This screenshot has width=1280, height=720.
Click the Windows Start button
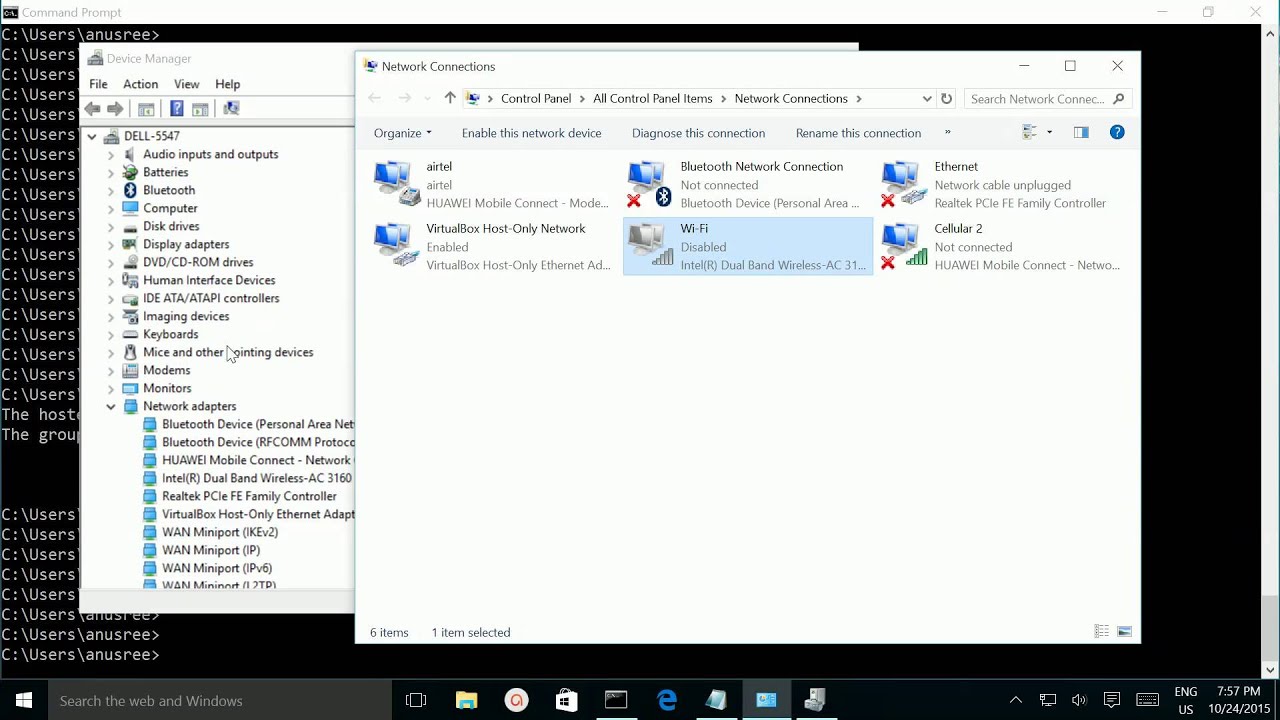(24, 700)
